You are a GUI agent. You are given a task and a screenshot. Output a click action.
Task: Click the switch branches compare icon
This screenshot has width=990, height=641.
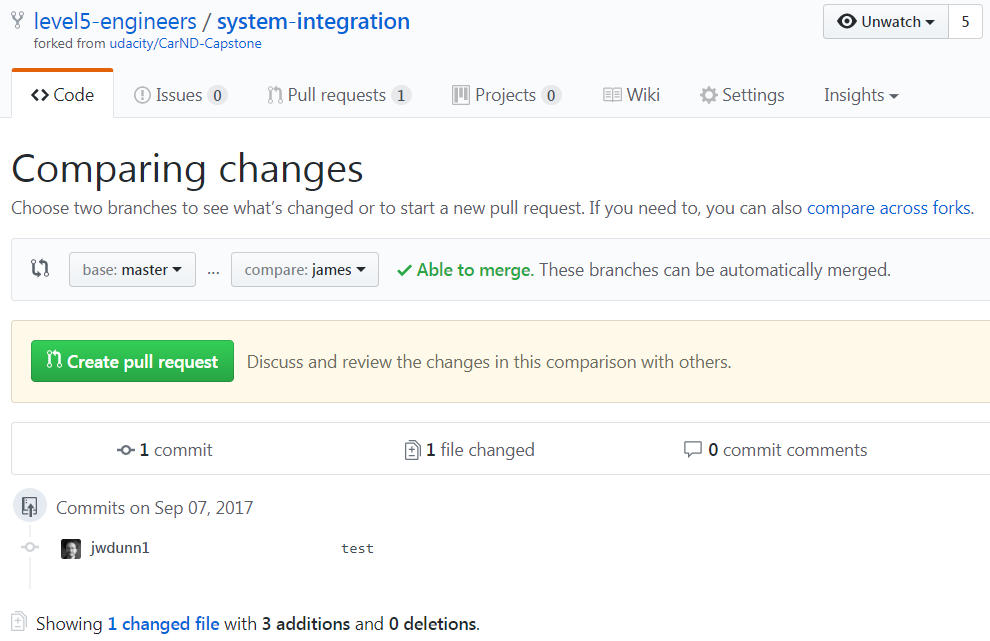(40, 268)
